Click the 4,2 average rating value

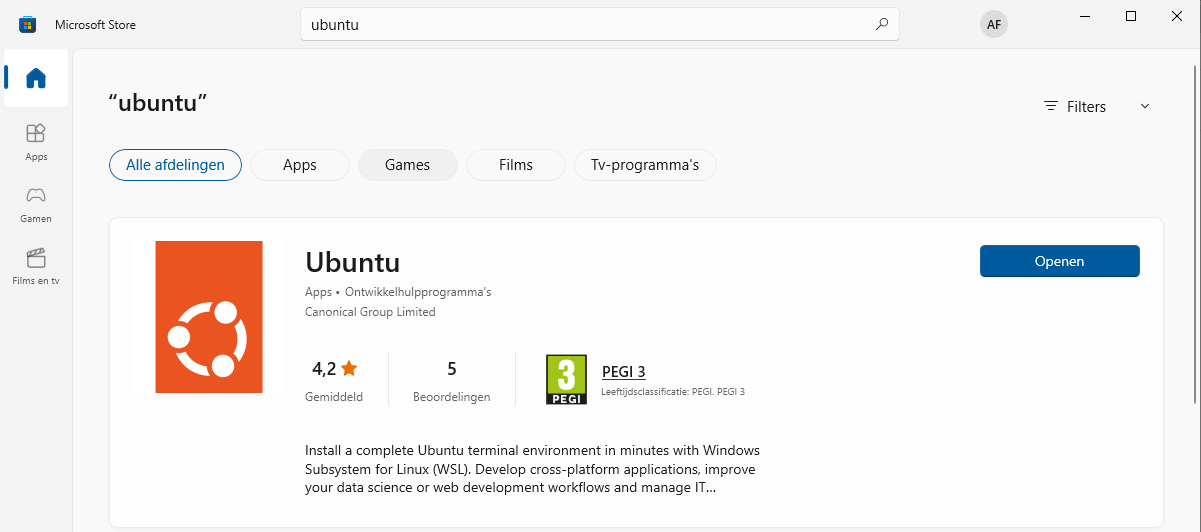[x=324, y=369]
